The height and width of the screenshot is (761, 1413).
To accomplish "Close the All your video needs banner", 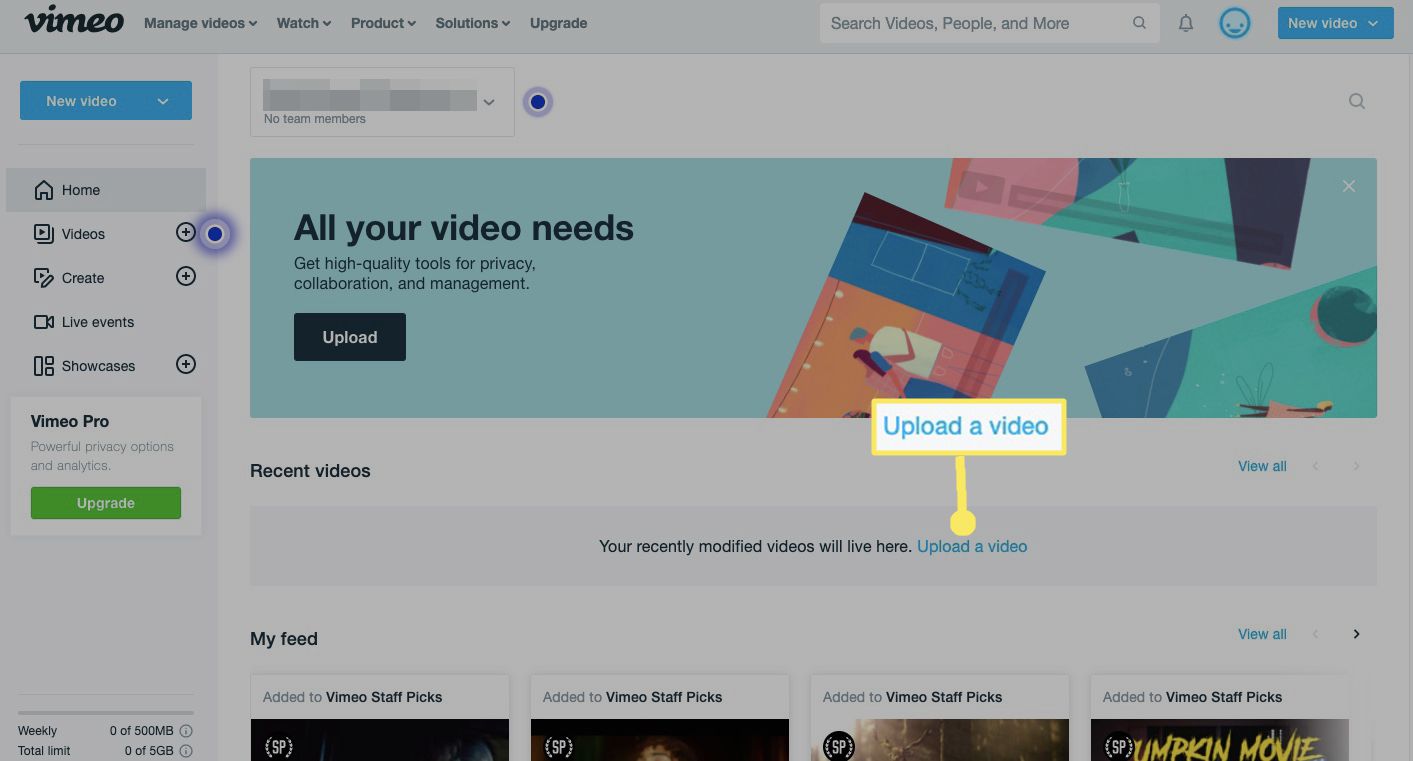I will (1349, 186).
